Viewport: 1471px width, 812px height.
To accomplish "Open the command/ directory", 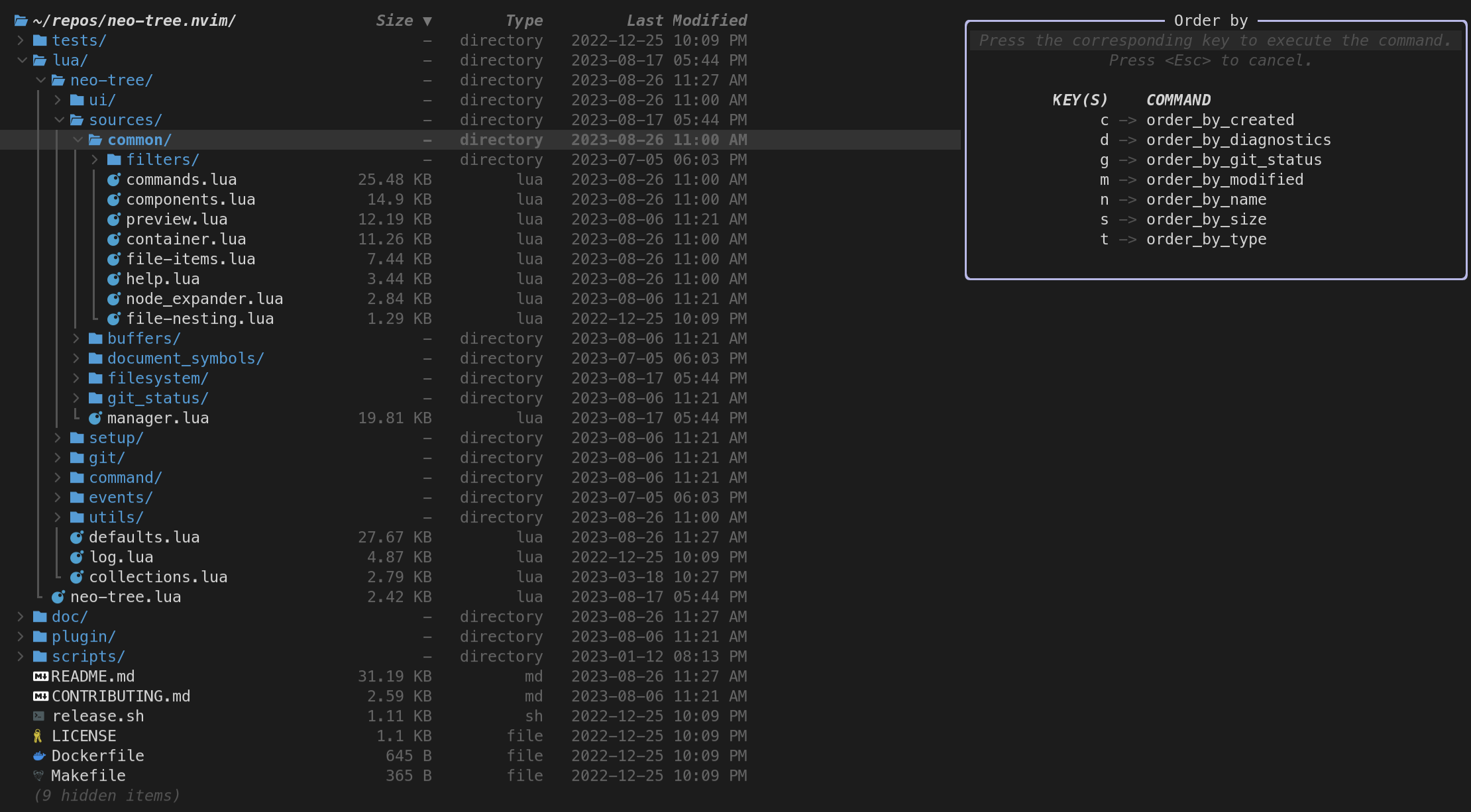I will tap(125, 478).
